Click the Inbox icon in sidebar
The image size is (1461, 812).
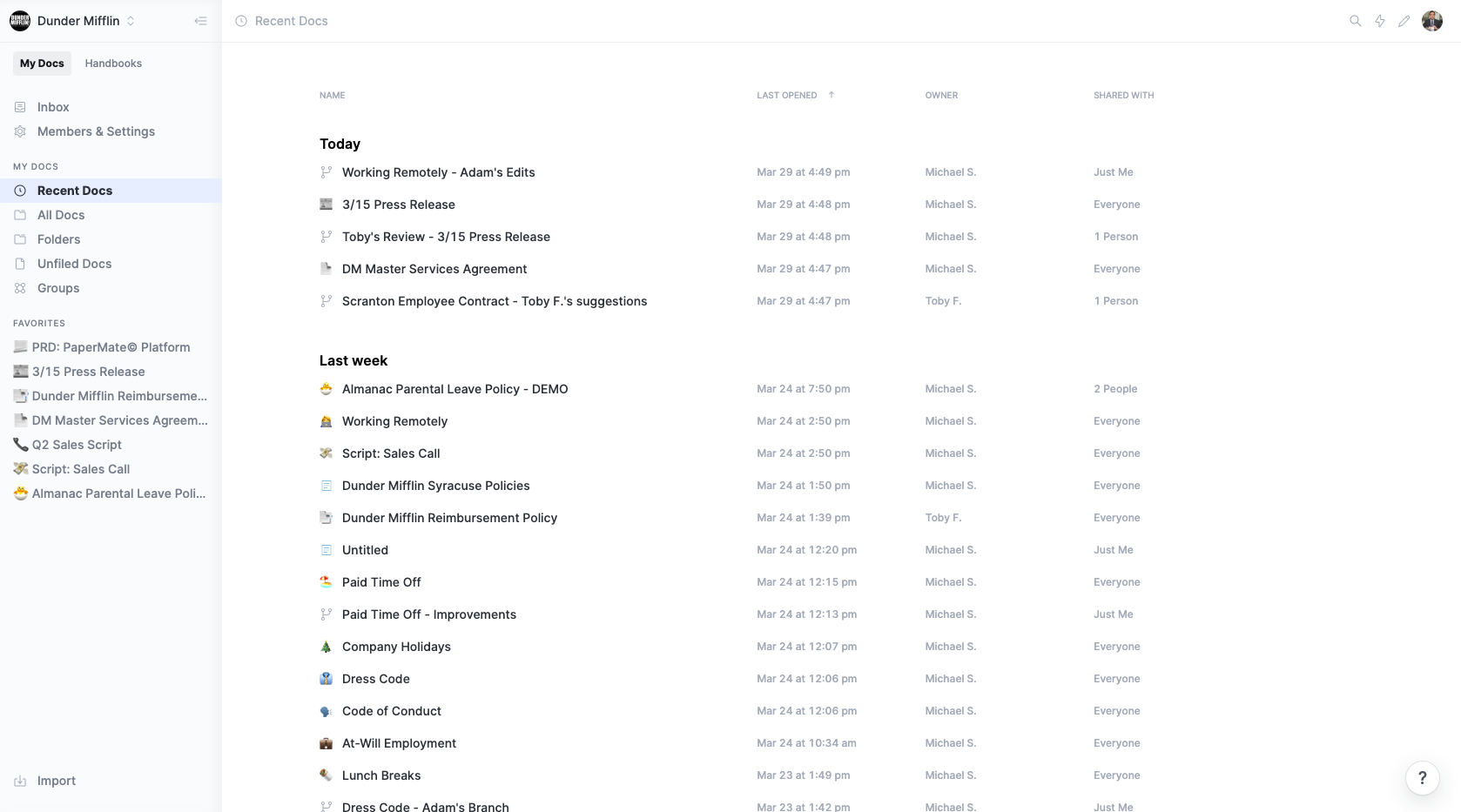(20, 107)
